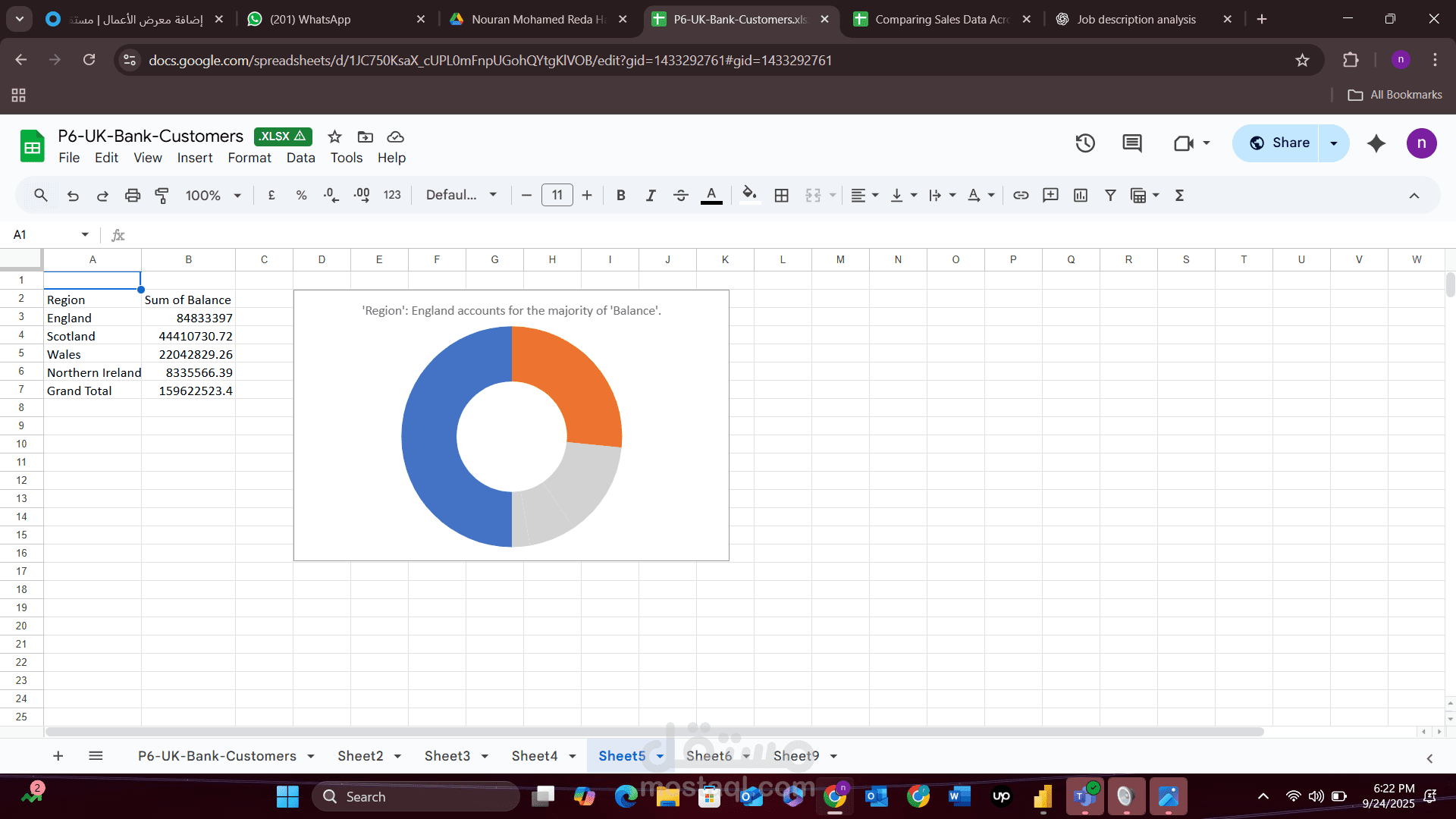
Task: Toggle bold formatting
Action: pos(621,196)
